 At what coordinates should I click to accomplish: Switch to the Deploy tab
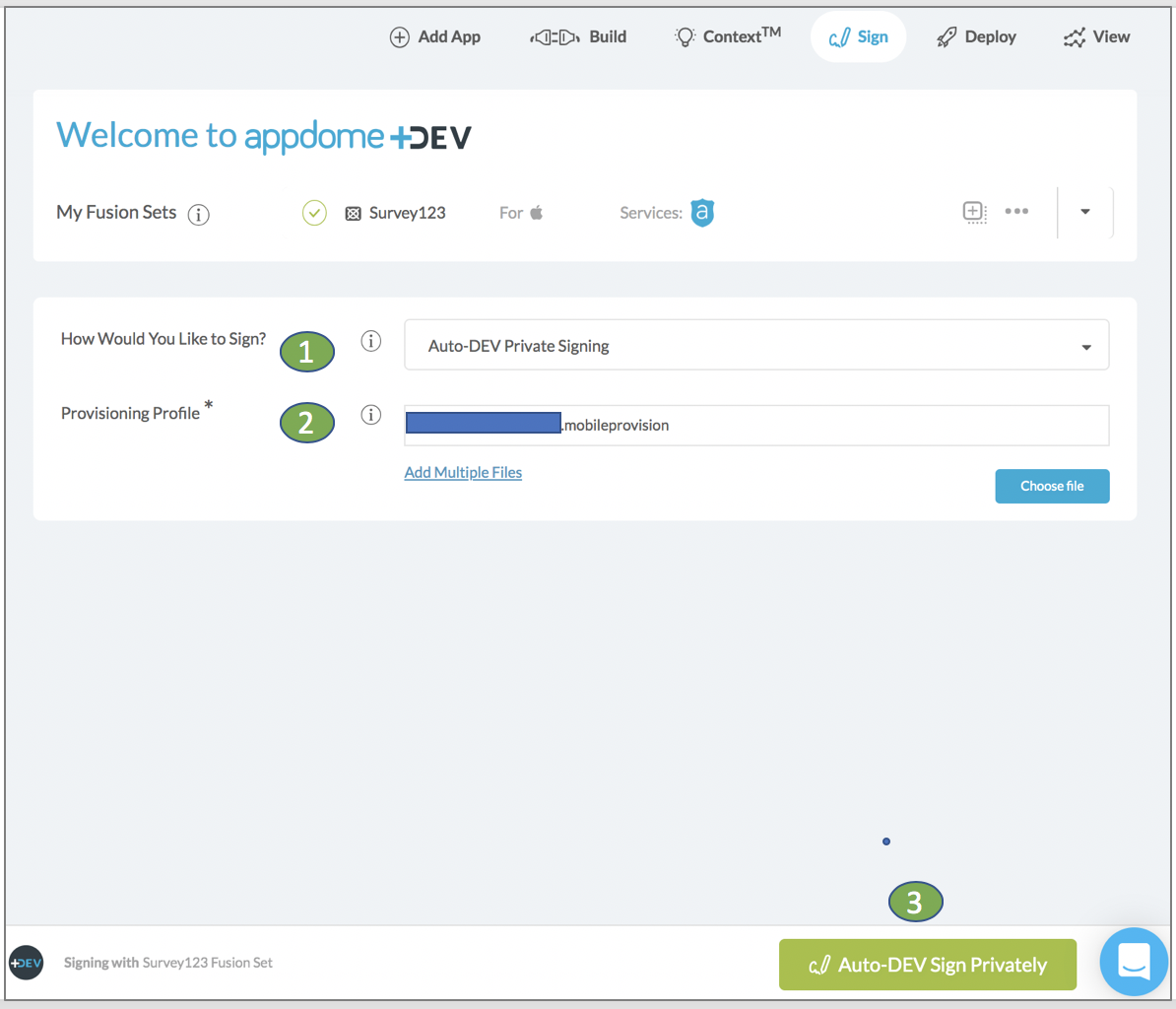(975, 36)
